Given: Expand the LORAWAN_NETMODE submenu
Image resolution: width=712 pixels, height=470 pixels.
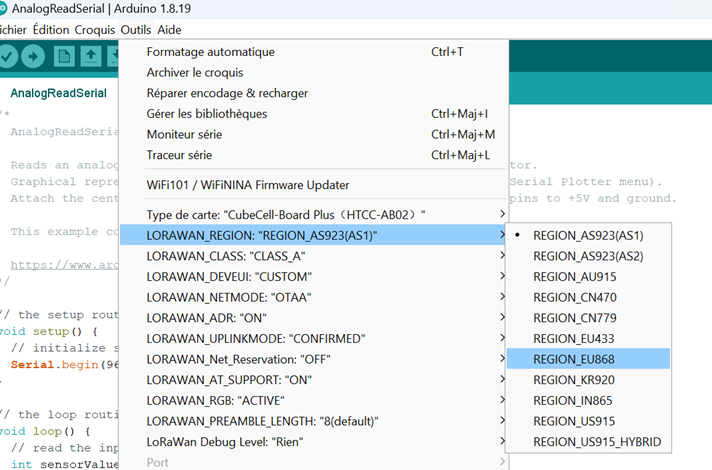Looking at the screenshot, I should 313,297.
